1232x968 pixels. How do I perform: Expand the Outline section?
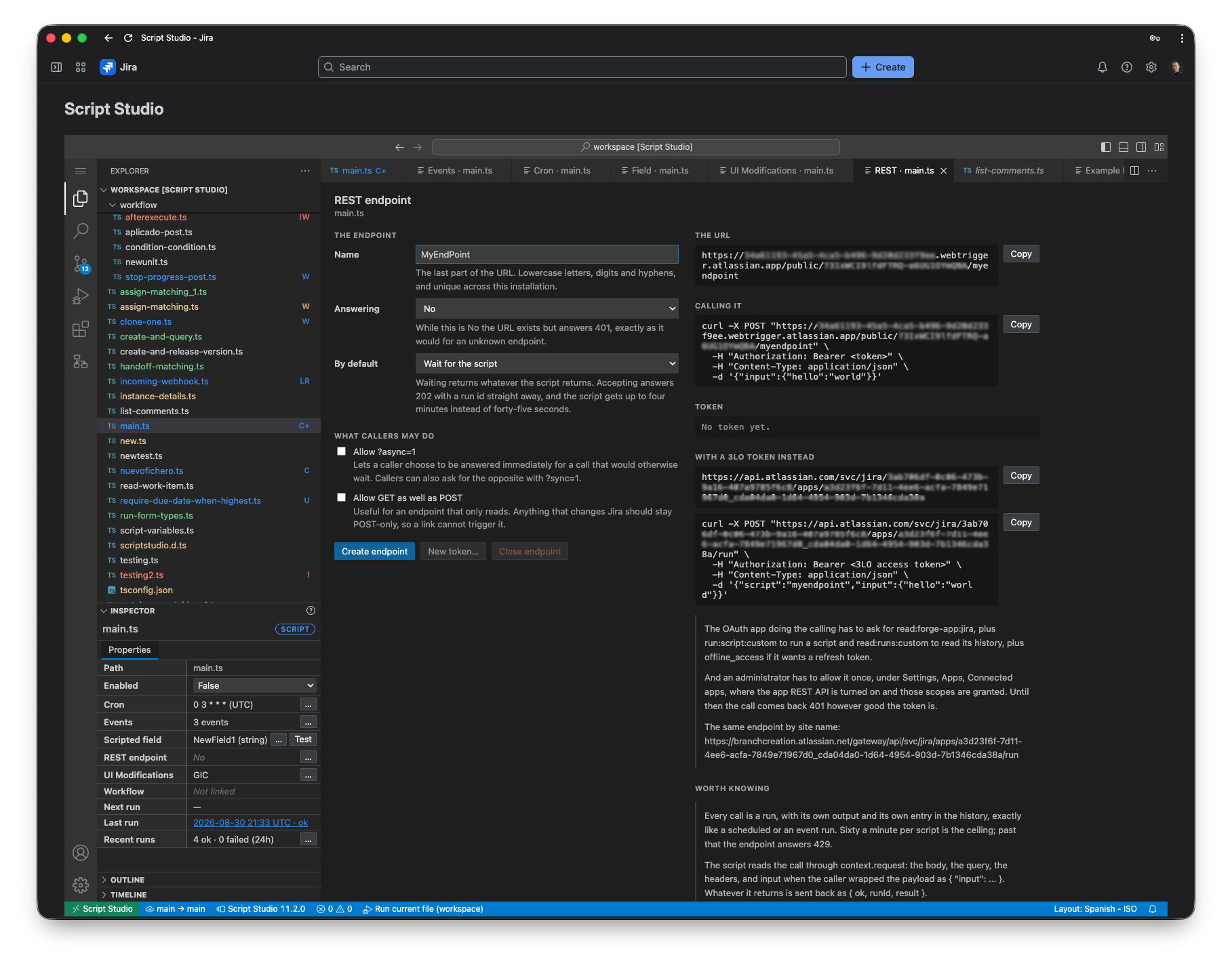click(127, 880)
